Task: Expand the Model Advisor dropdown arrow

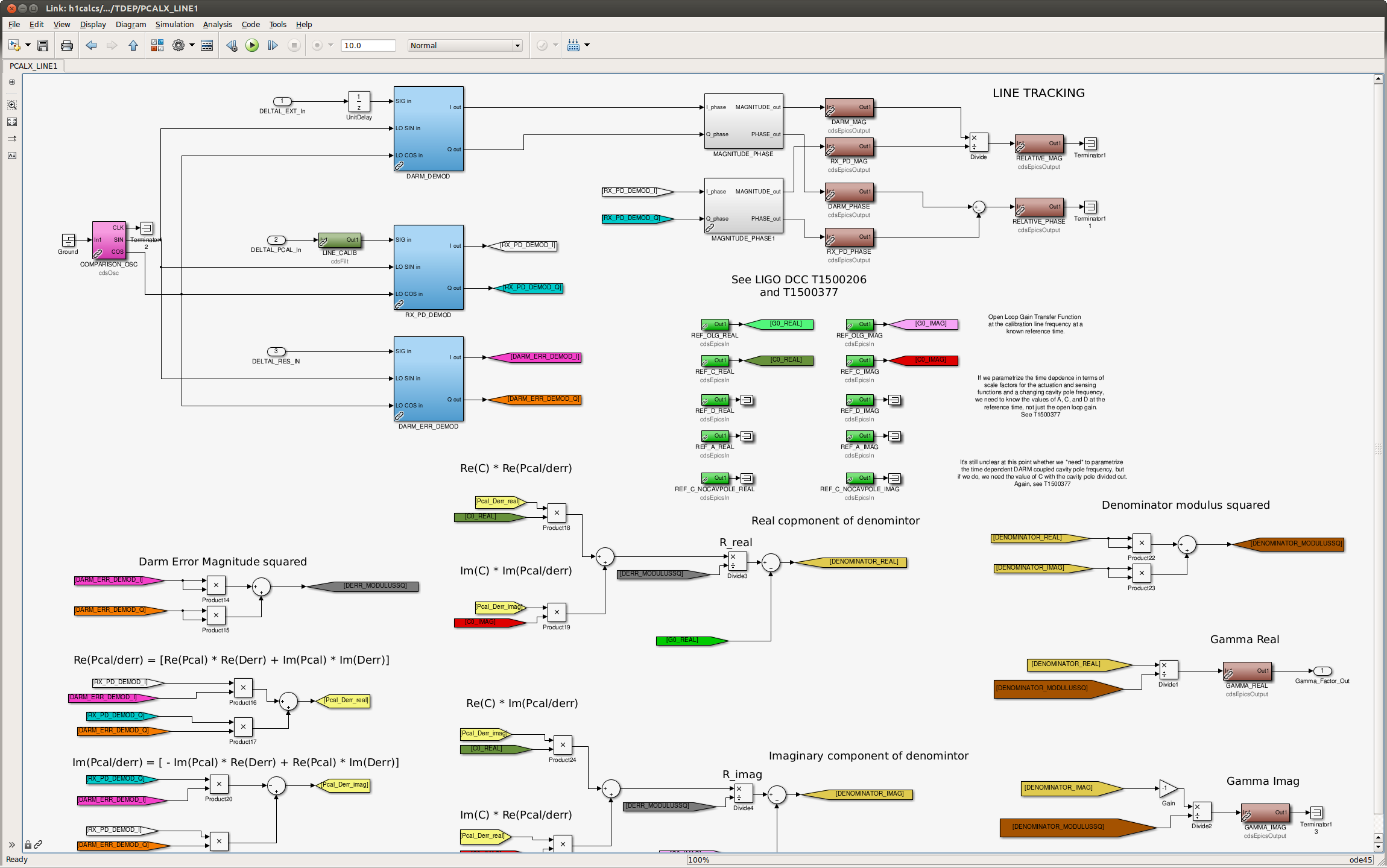Action: point(555,45)
